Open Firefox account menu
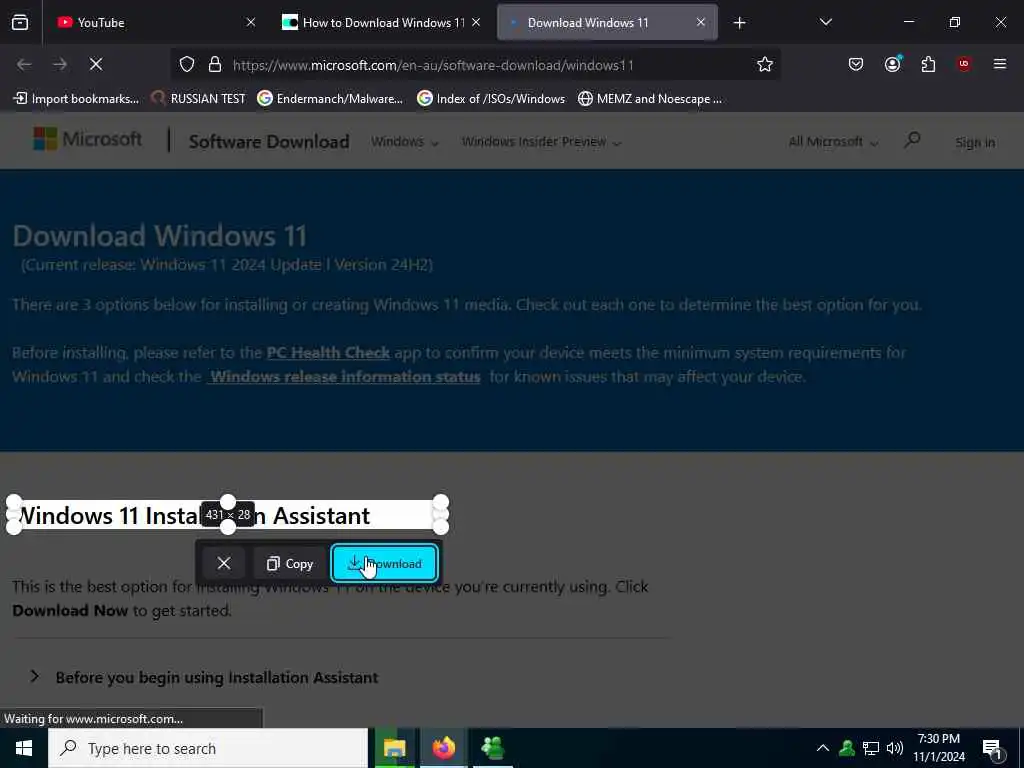 click(x=892, y=64)
